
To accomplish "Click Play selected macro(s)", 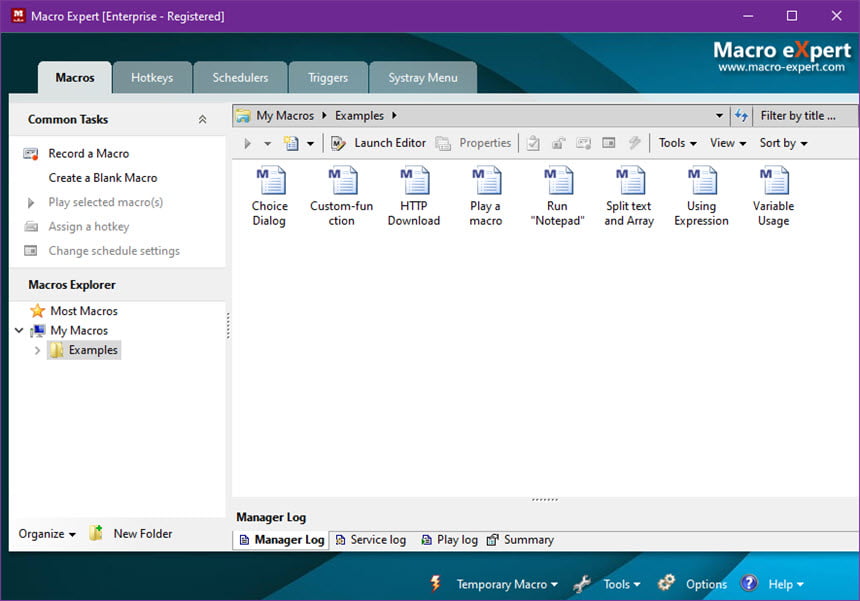I will (105, 202).
